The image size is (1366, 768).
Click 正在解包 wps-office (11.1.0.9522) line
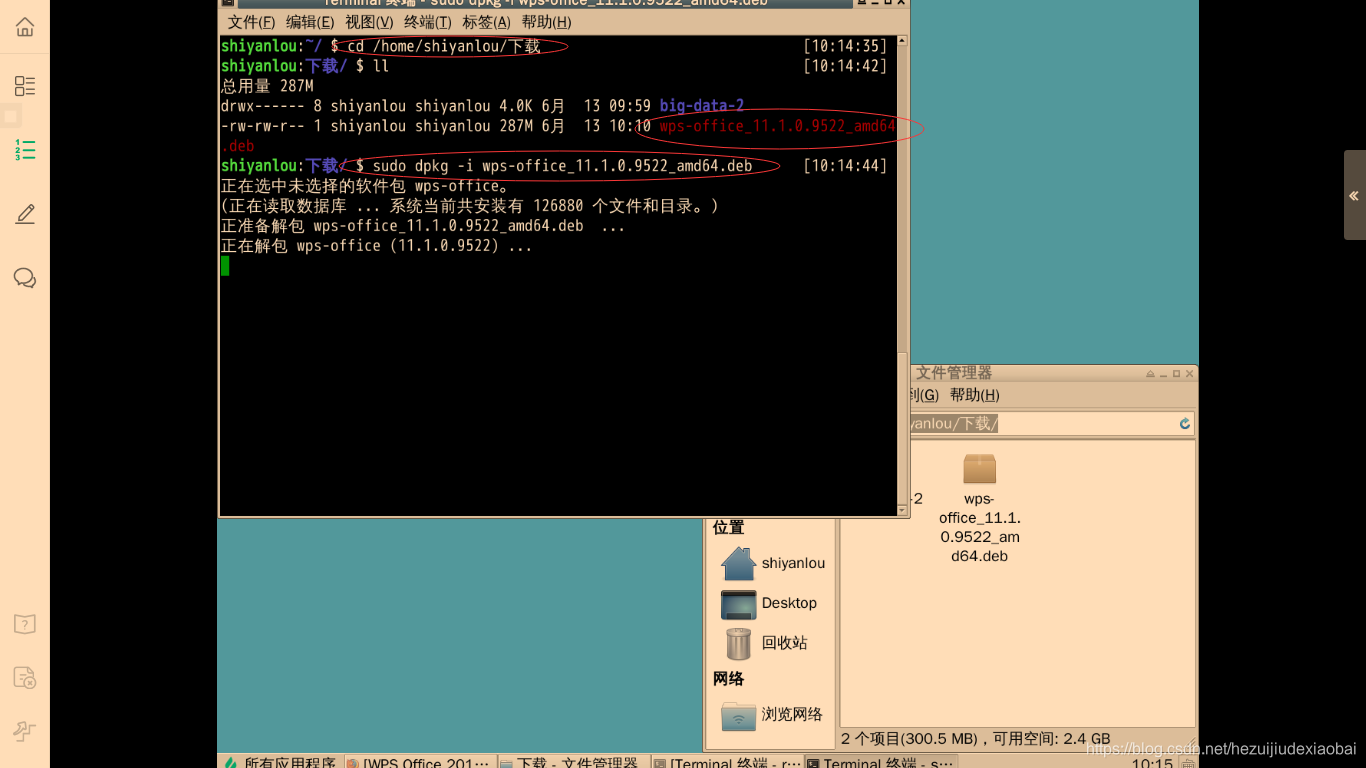point(376,246)
